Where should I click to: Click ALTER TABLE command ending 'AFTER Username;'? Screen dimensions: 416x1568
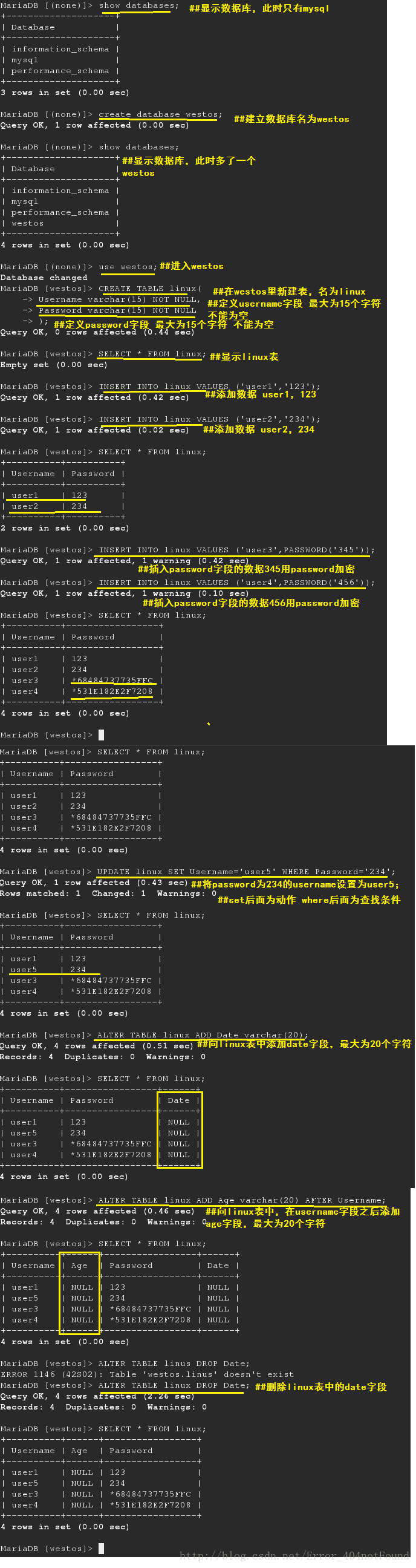click(x=242, y=1200)
